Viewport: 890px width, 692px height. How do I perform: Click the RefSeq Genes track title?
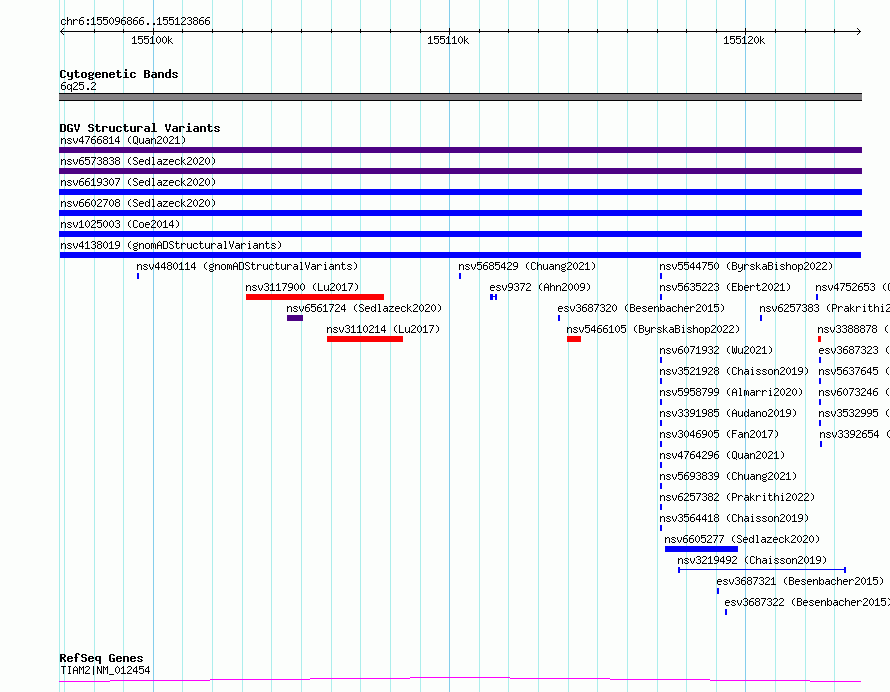[101, 658]
